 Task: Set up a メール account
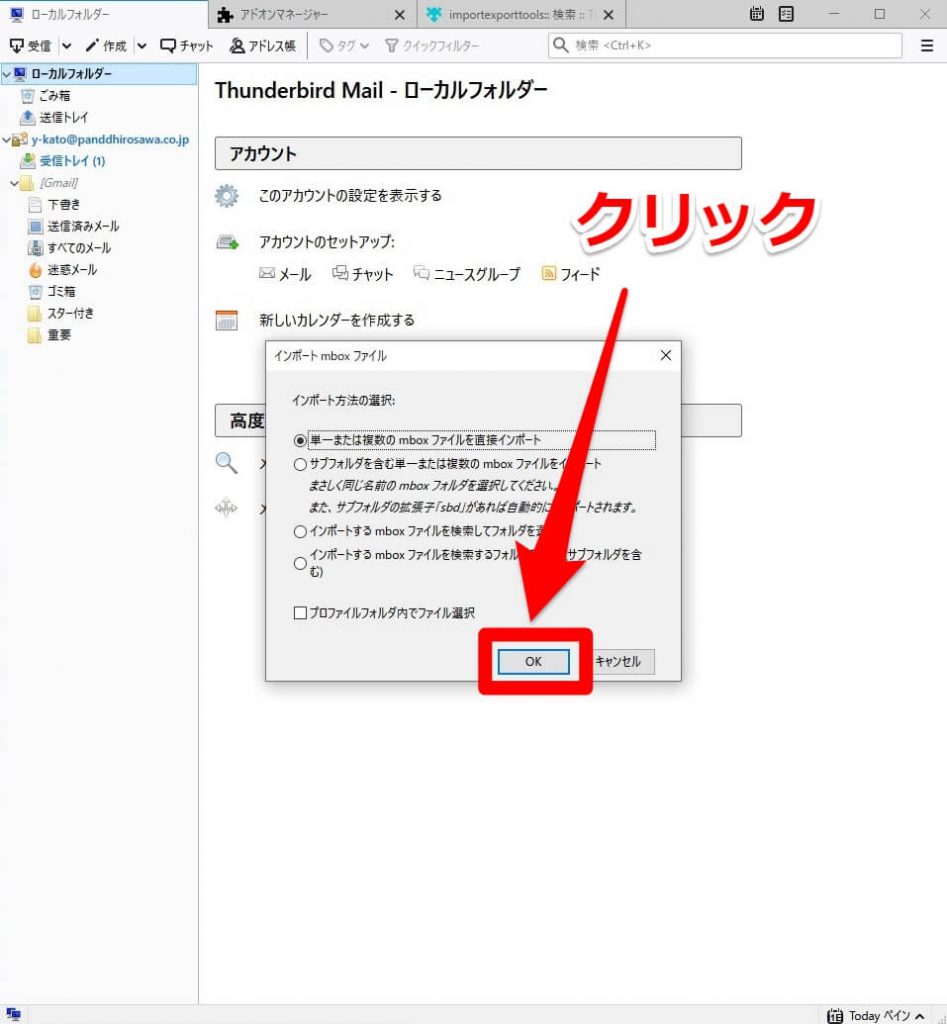(x=285, y=274)
